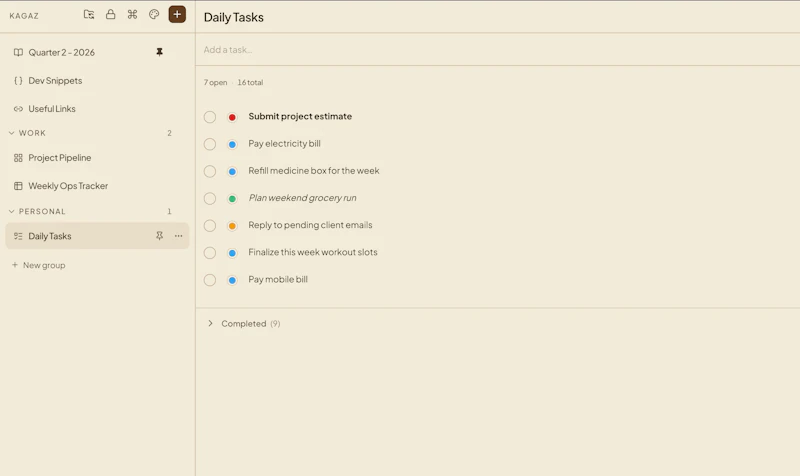Tick the Plan weekend grocery run task
The width and height of the screenshot is (800, 476).
click(210, 198)
